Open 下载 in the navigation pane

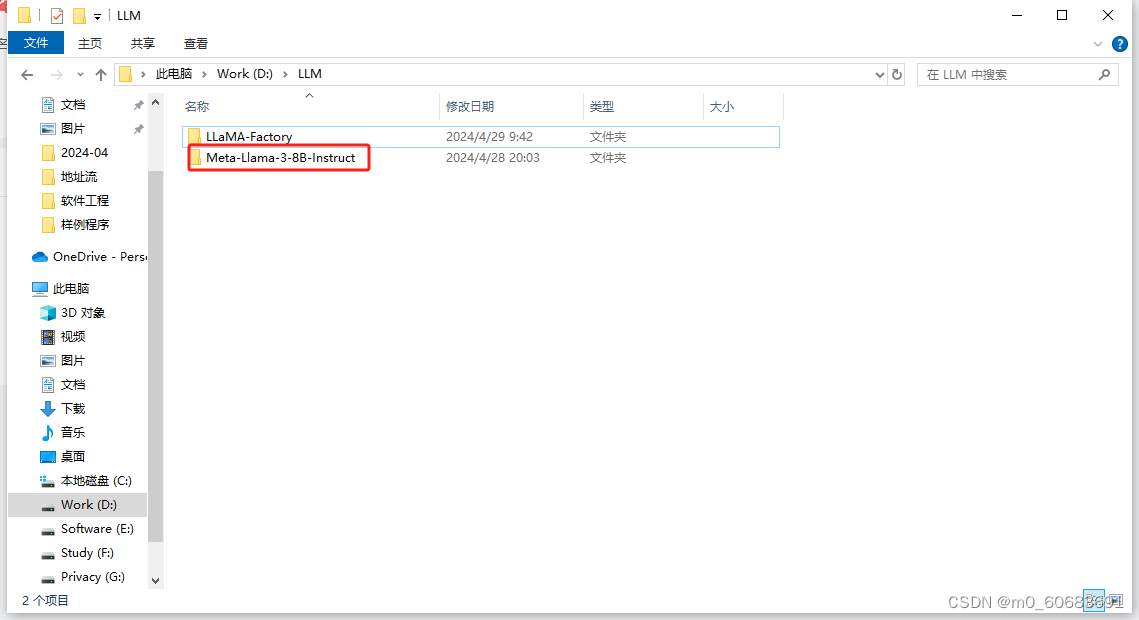(73, 408)
